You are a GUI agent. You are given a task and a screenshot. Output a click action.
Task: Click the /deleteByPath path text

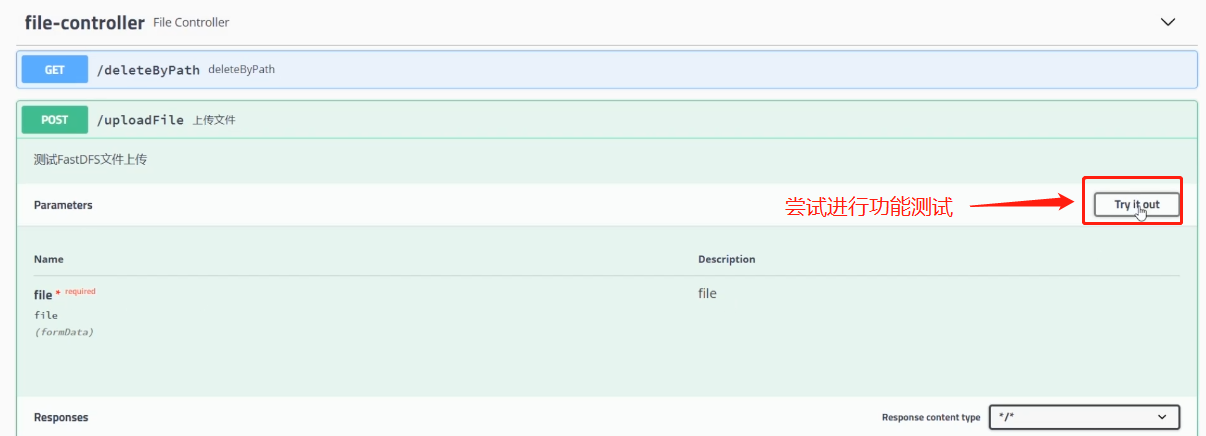(148, 70)
